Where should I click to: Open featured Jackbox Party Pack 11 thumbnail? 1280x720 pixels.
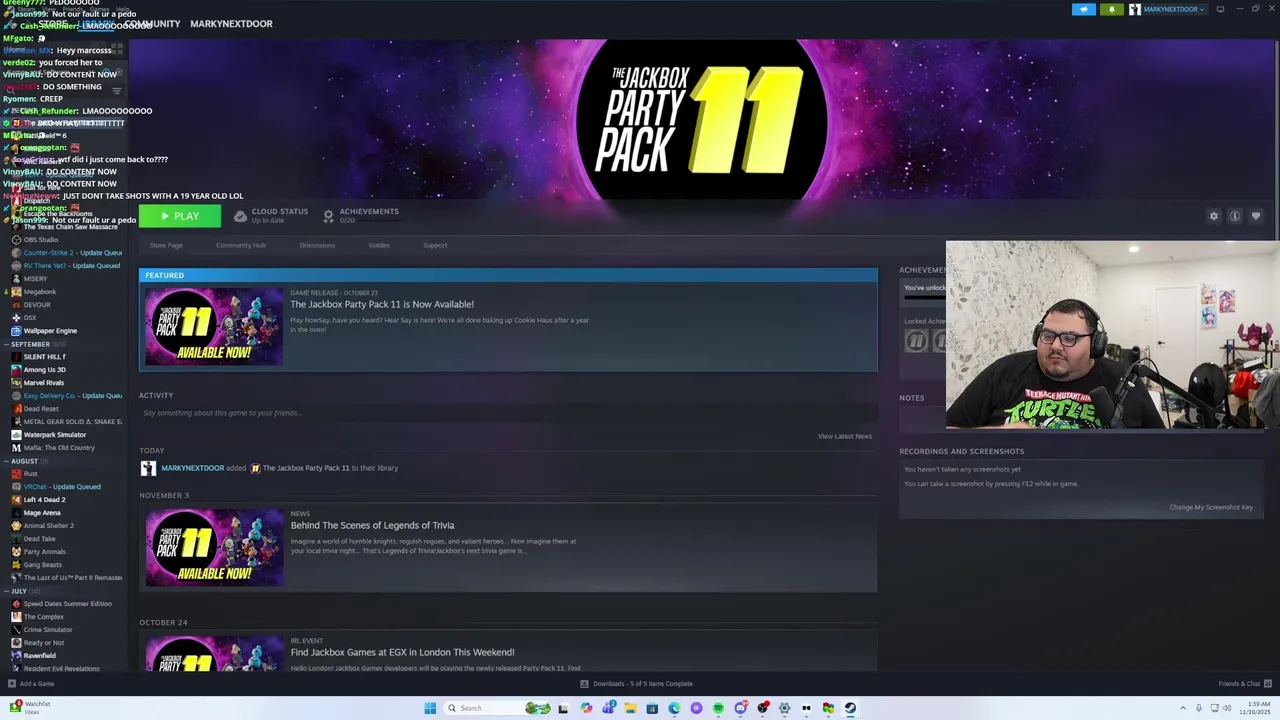point(214,326)
